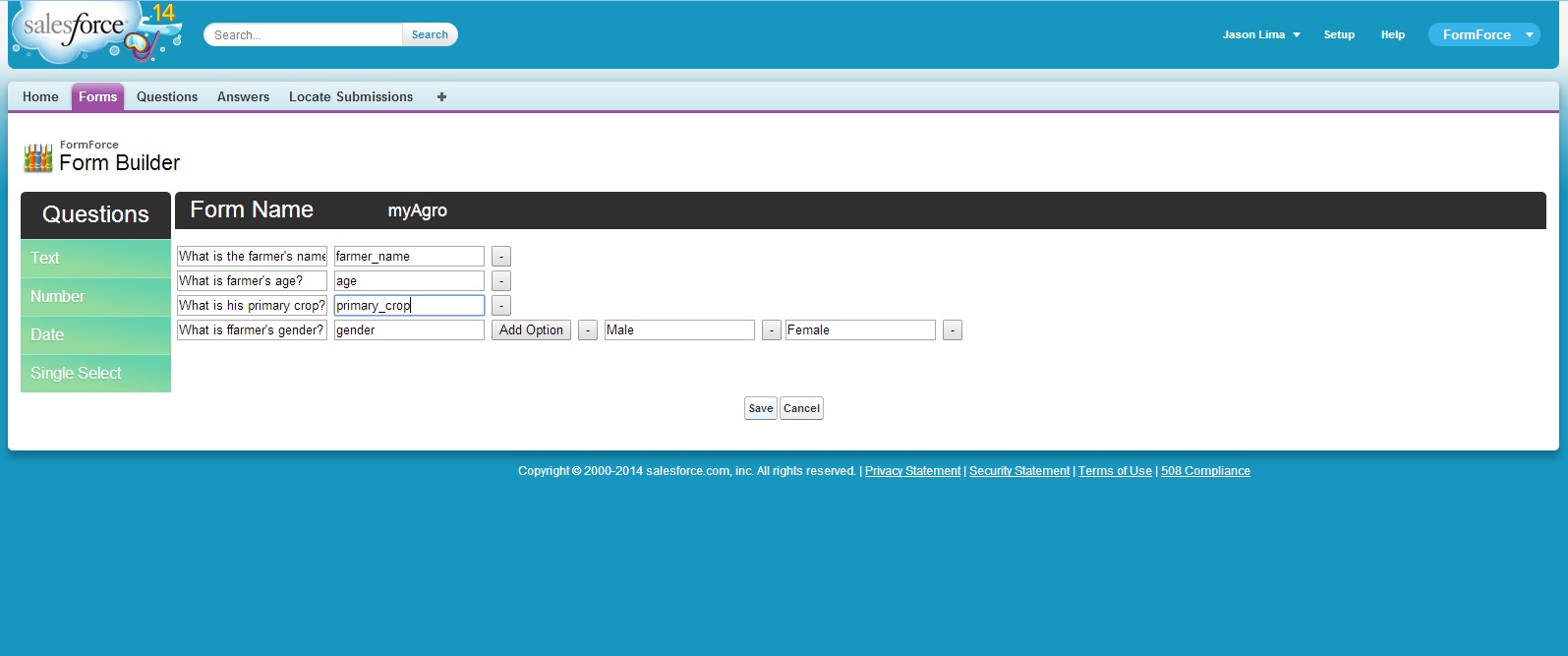Edit the gender field
Image resolution: width=1568 pixels, height=656 pixels.
click(x=409, y=330)
